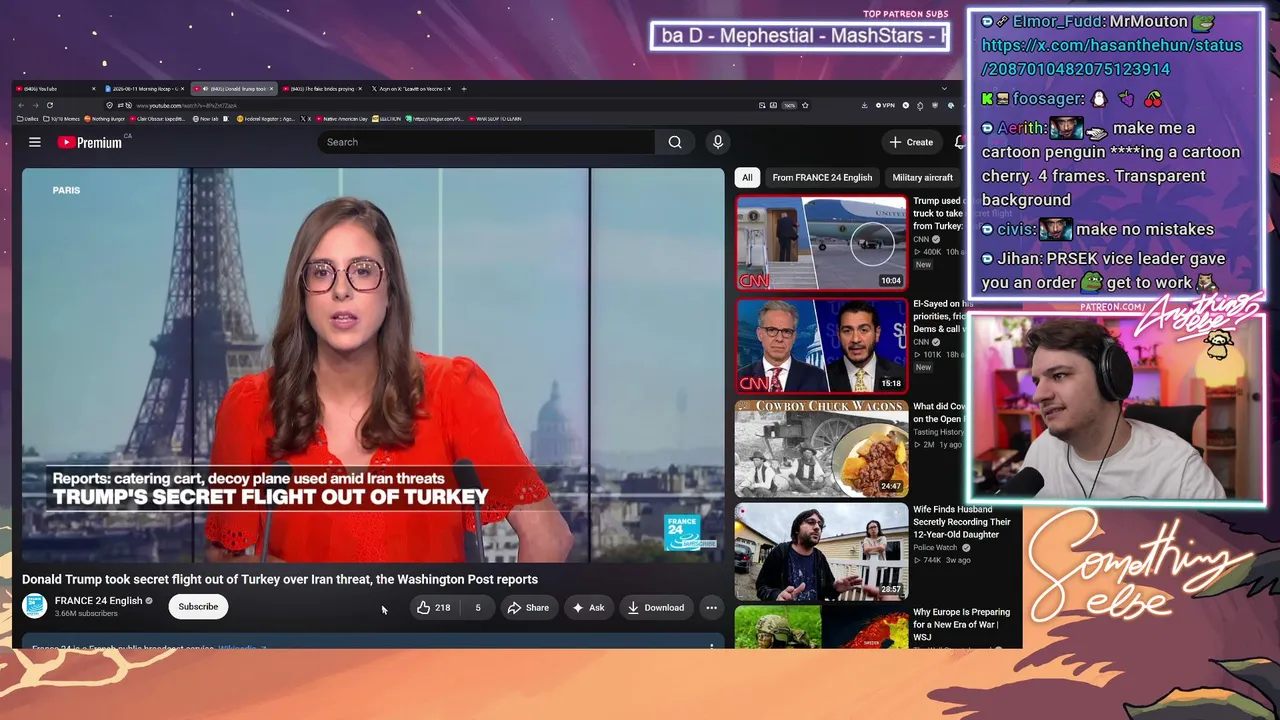
Task: Click the Ask button
Action: 588,607
